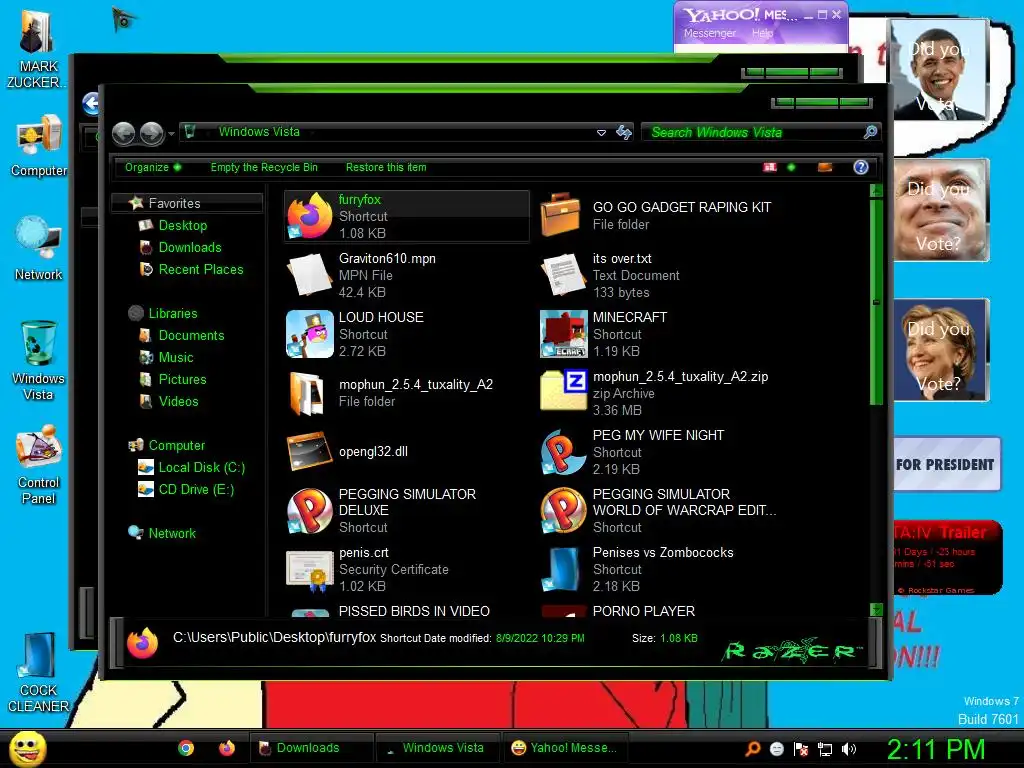Open the briefcase folder icon in the file list
1024x768 pixels.
tap(561, 215)
